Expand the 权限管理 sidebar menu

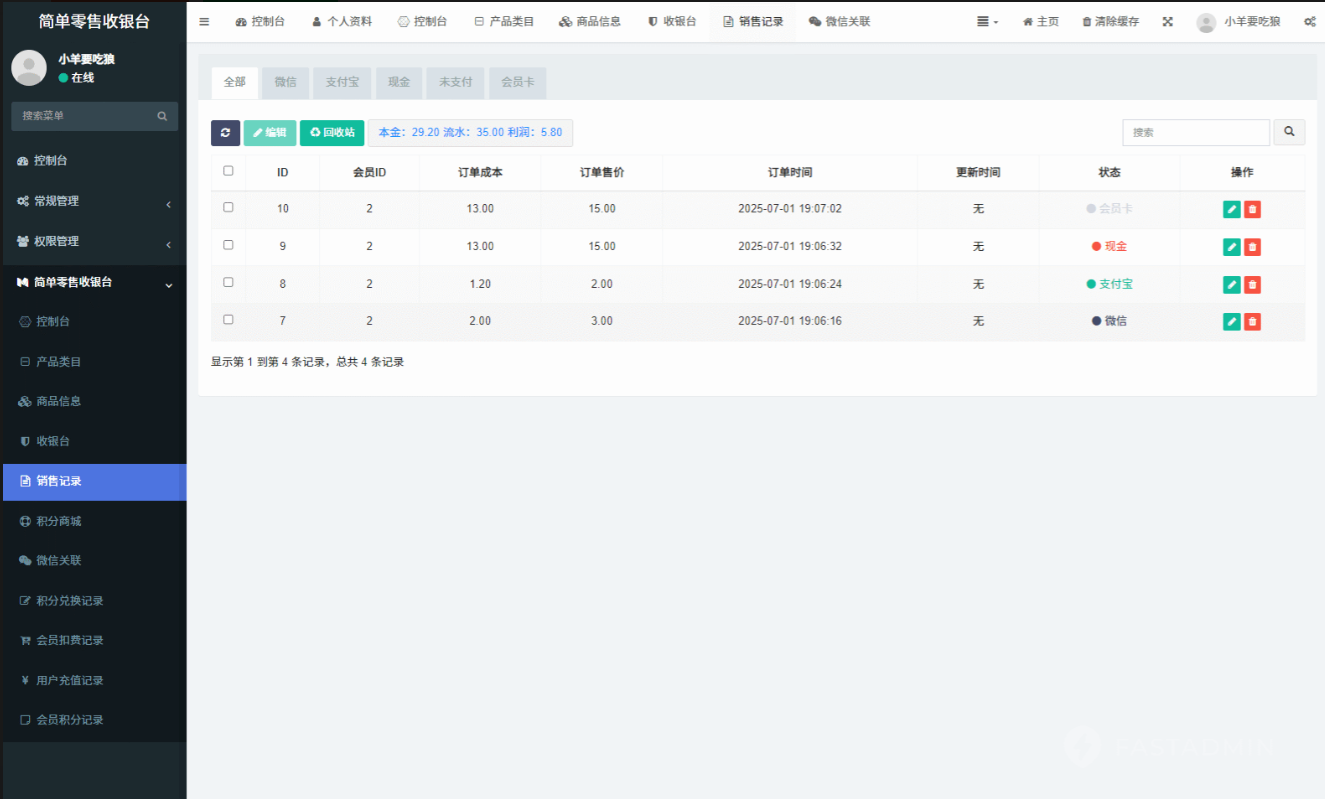pyautogui.click(x=93, y=242)
